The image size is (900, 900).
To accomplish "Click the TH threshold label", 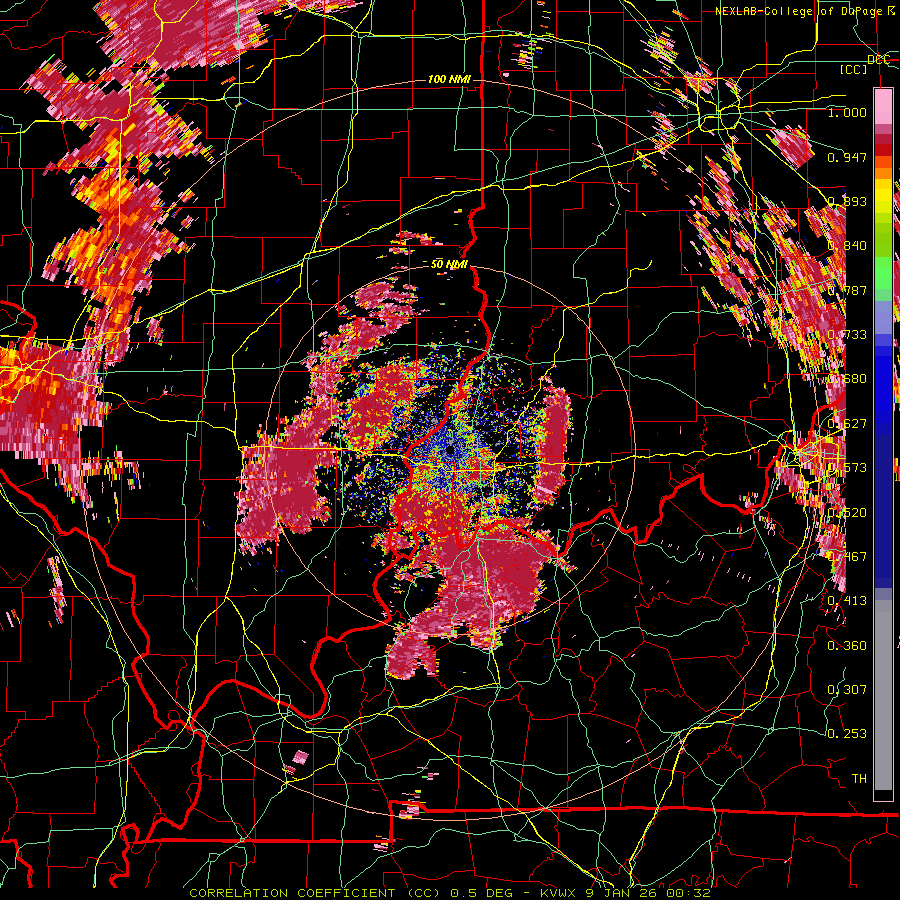I will (859, 779).
